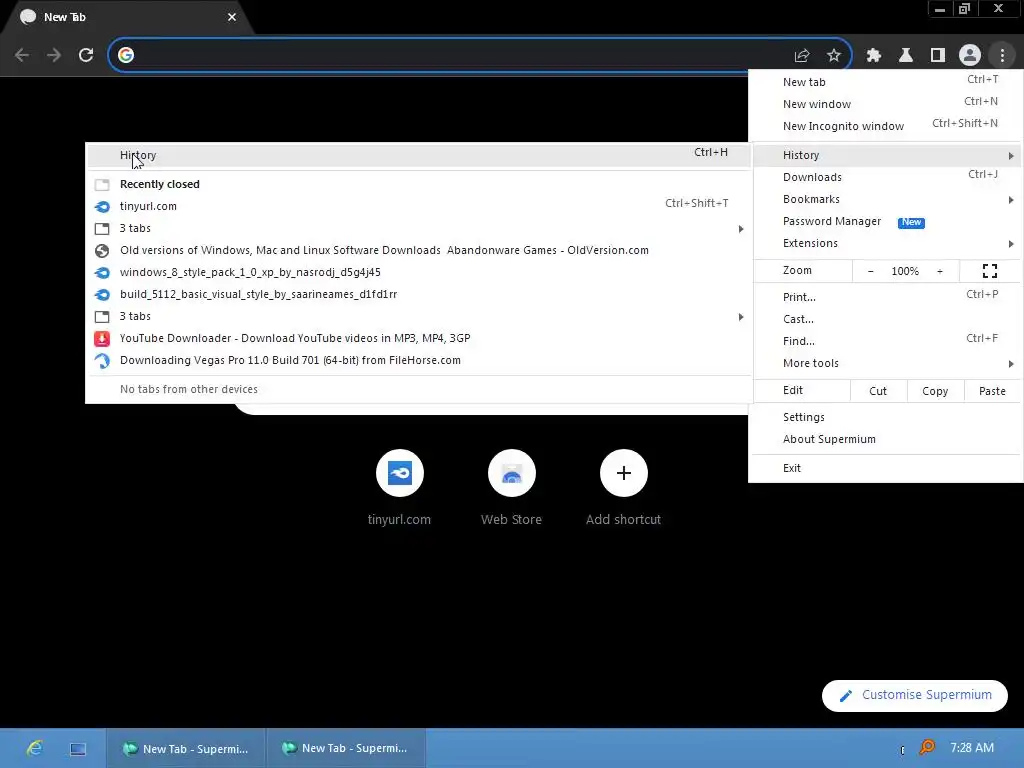Open the profile avatar icon

coord(970,56)
